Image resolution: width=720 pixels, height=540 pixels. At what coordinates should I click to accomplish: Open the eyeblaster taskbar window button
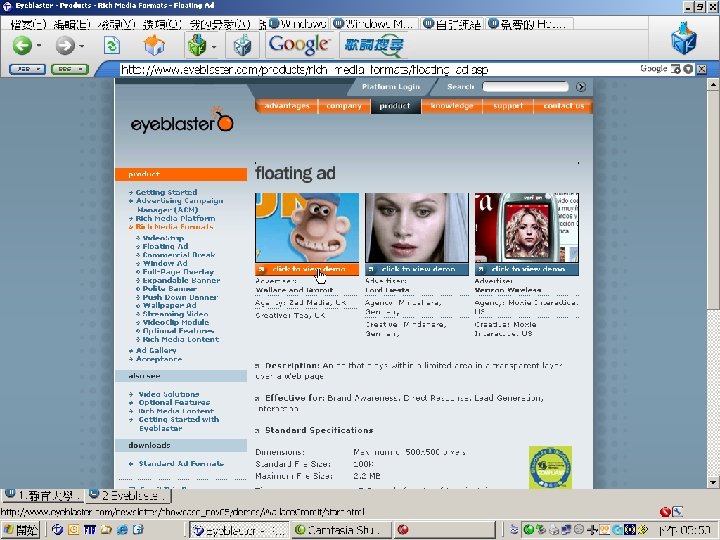239,530
